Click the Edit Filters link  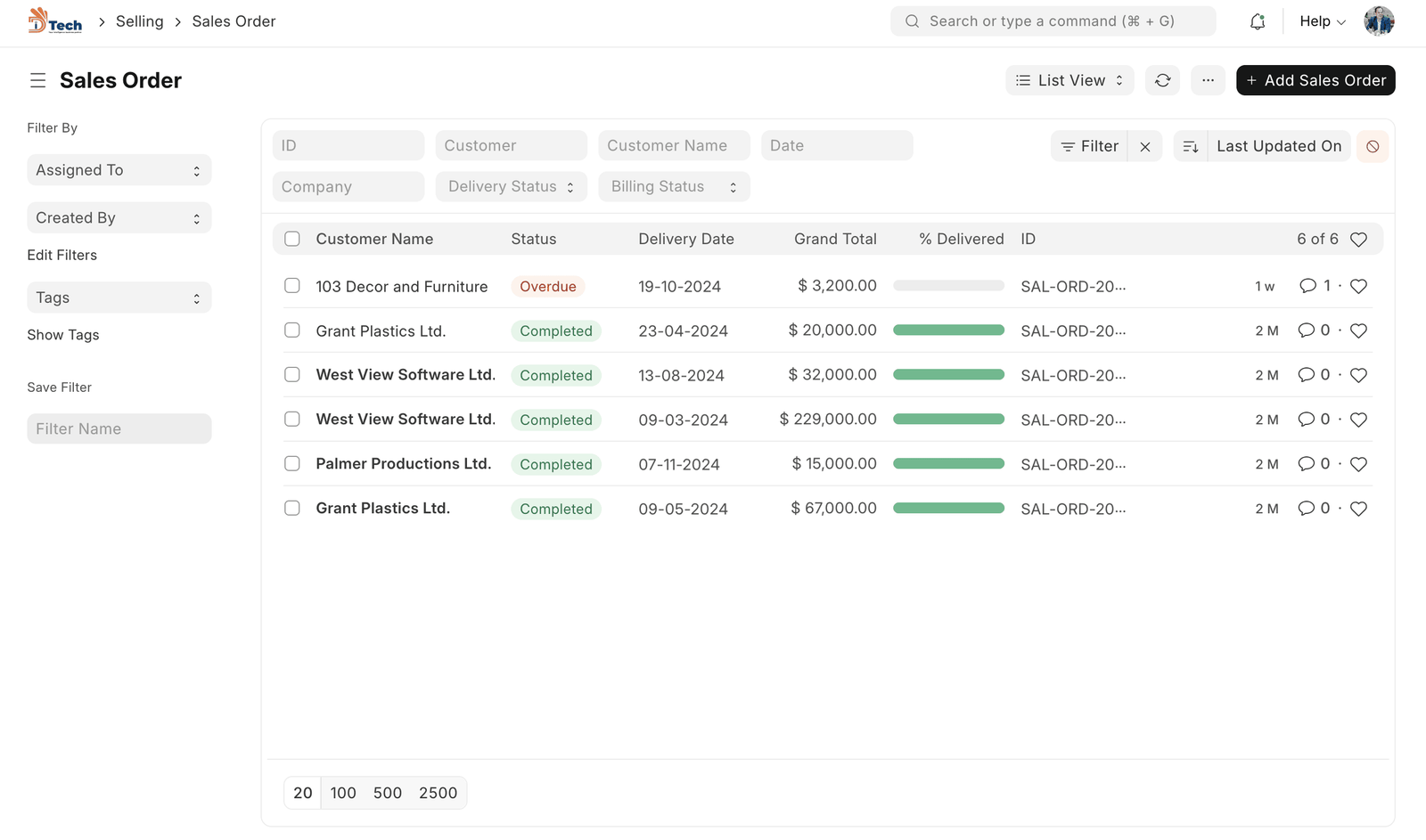[62, 255]
